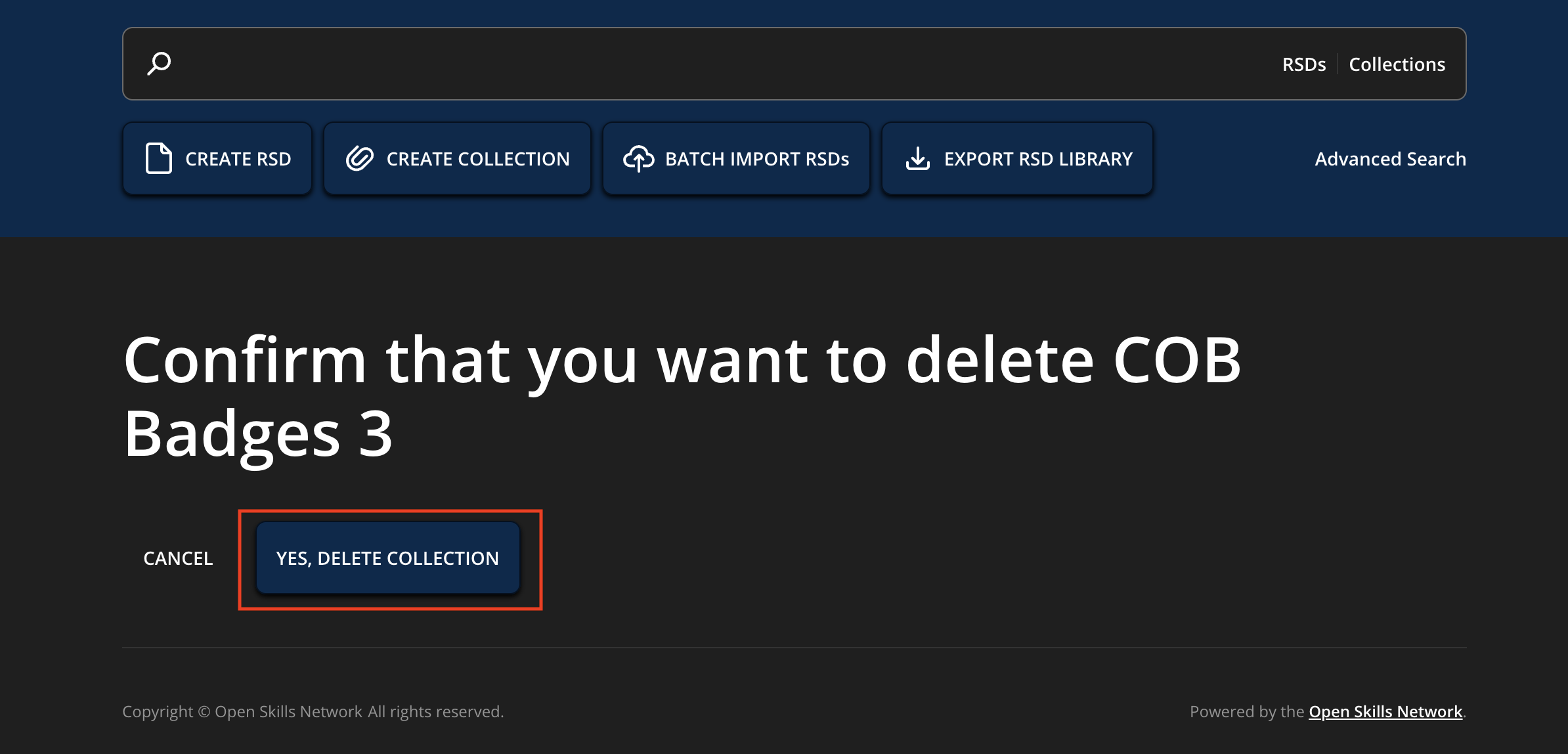
Task: Click the copyright notice in footer
Action: click(x=313, y=712)
